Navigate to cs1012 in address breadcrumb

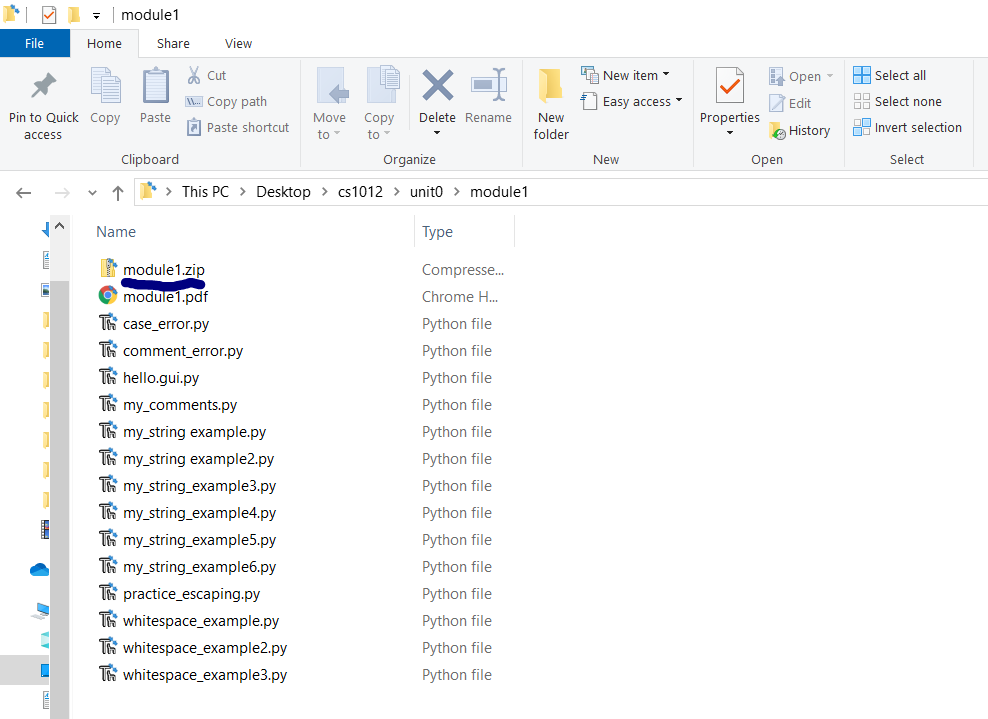click(360, 192)
